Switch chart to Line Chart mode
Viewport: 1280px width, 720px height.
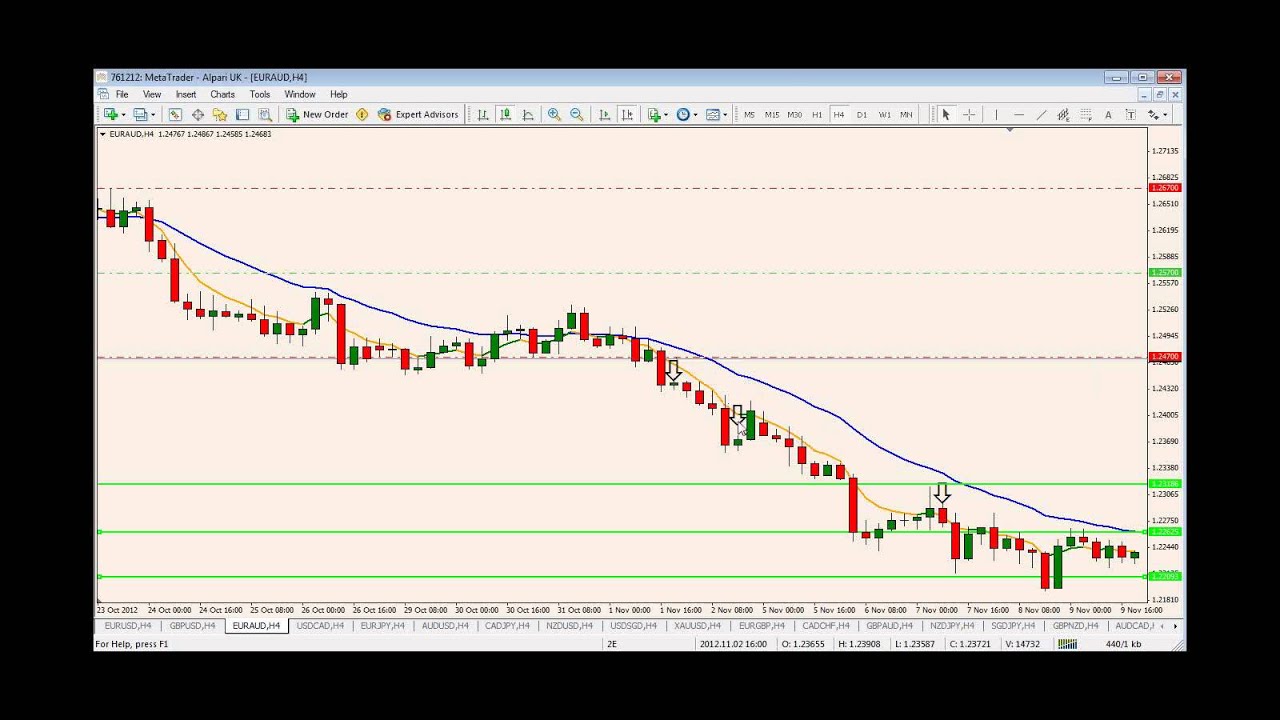(528, 115)
